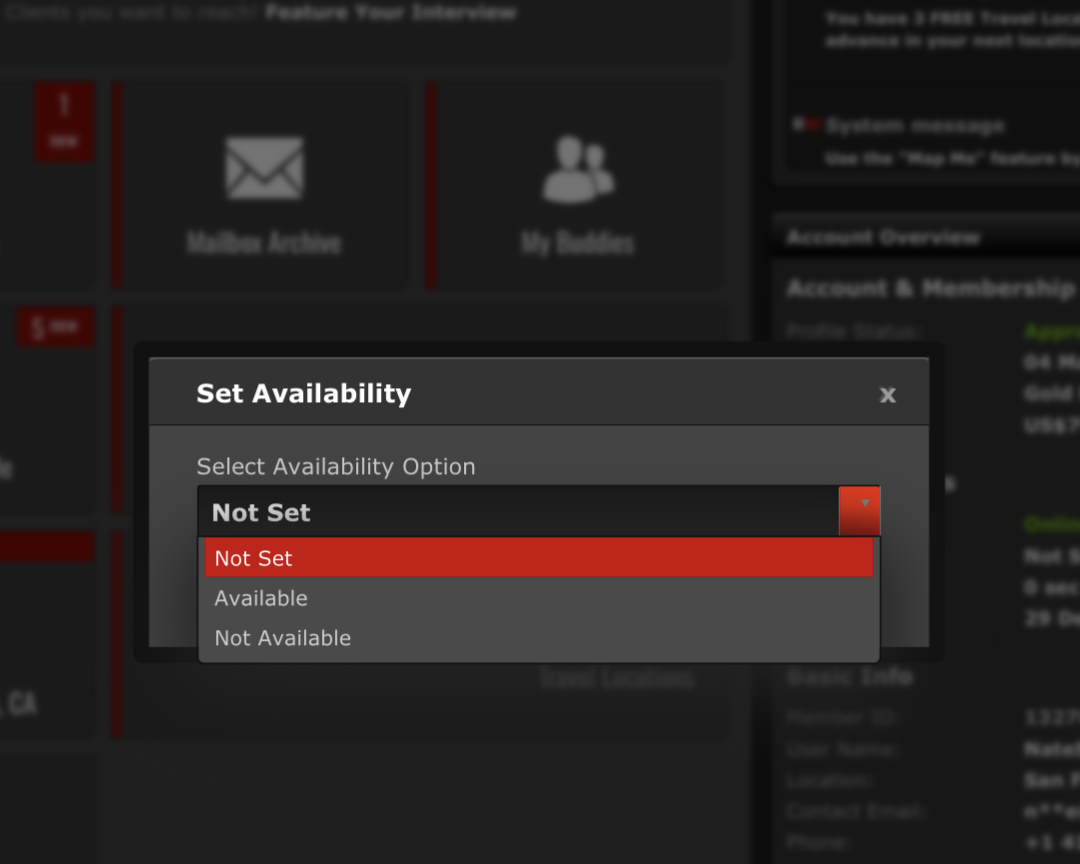
Task: Open the Mailbox Archive text label
Action: pyautogui.click(x=264, y=243)
